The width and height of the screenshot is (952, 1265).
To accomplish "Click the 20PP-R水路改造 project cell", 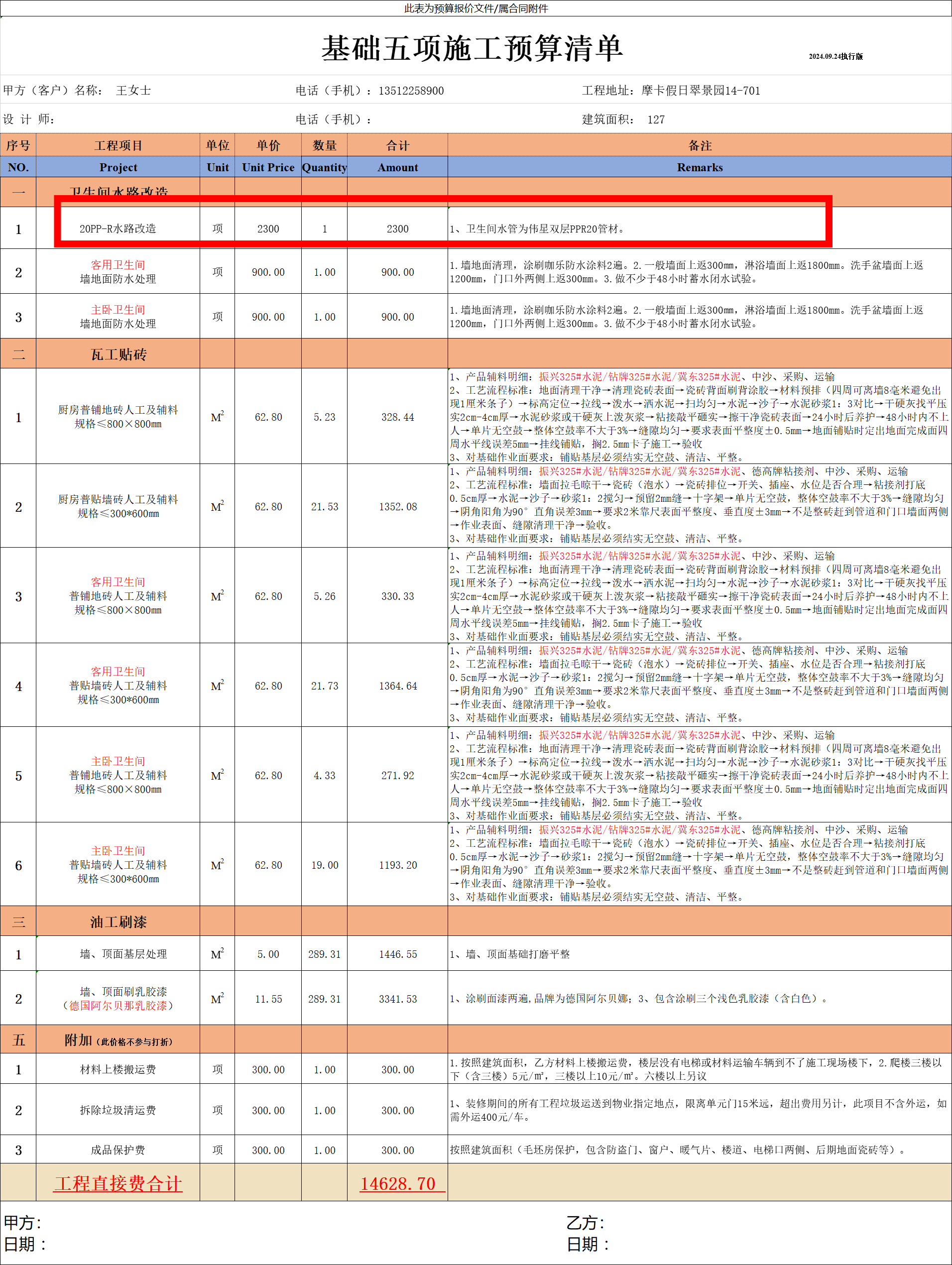I will 118,229.
